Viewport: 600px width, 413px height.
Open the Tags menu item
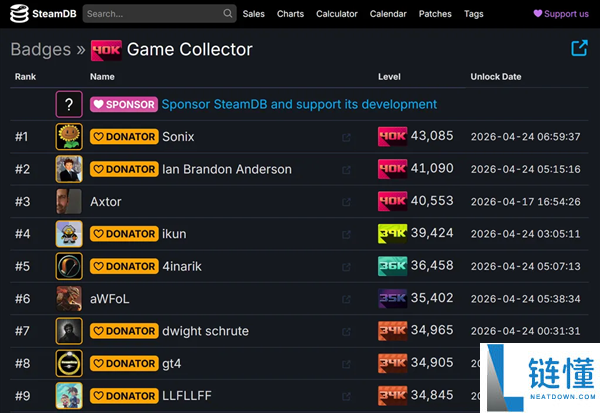point(474,14)
